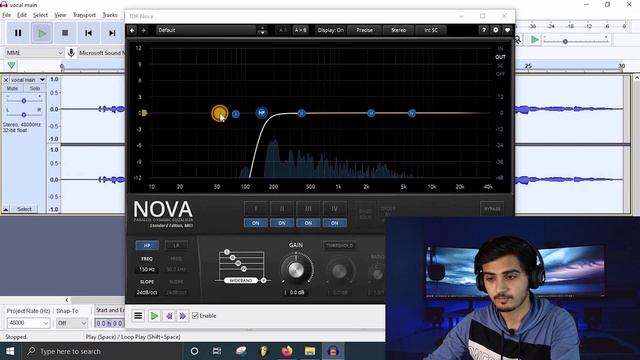Open the File menu
The width and height of the screenshot is (640, 360).
pos(7,15)
